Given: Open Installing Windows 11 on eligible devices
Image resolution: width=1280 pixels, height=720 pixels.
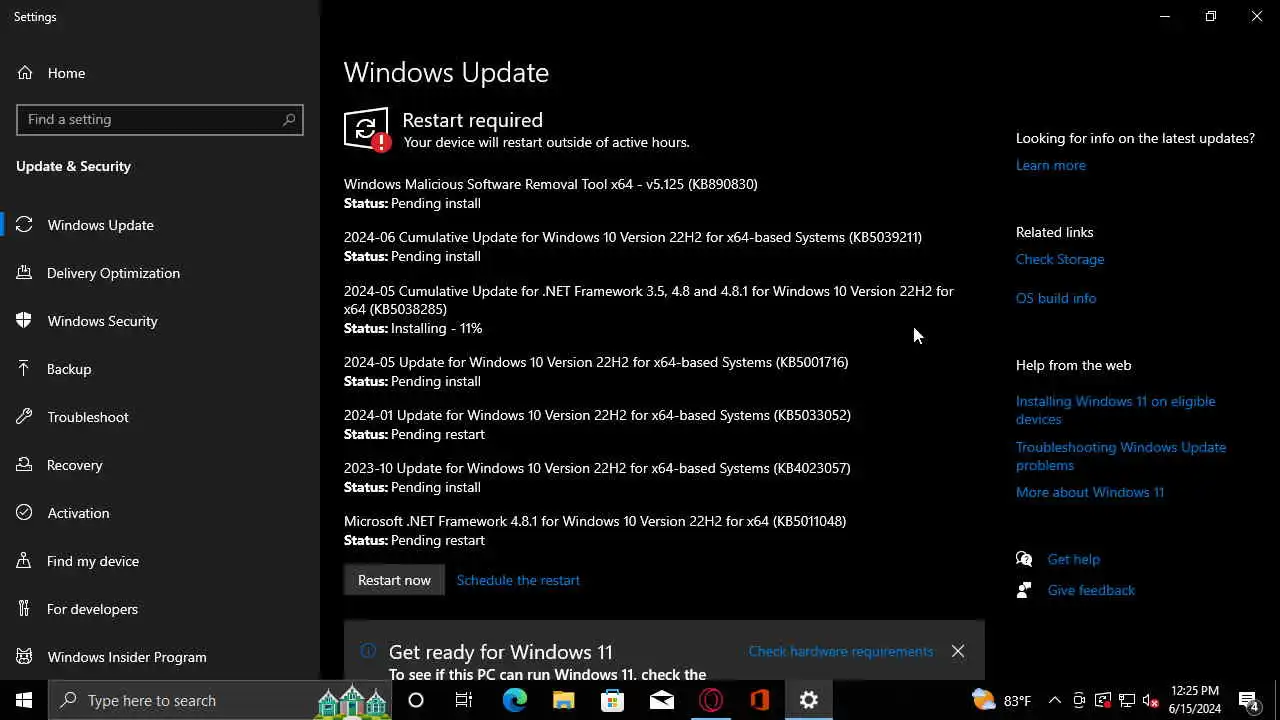Looking at the screenshot, I should coord(1115,410).
